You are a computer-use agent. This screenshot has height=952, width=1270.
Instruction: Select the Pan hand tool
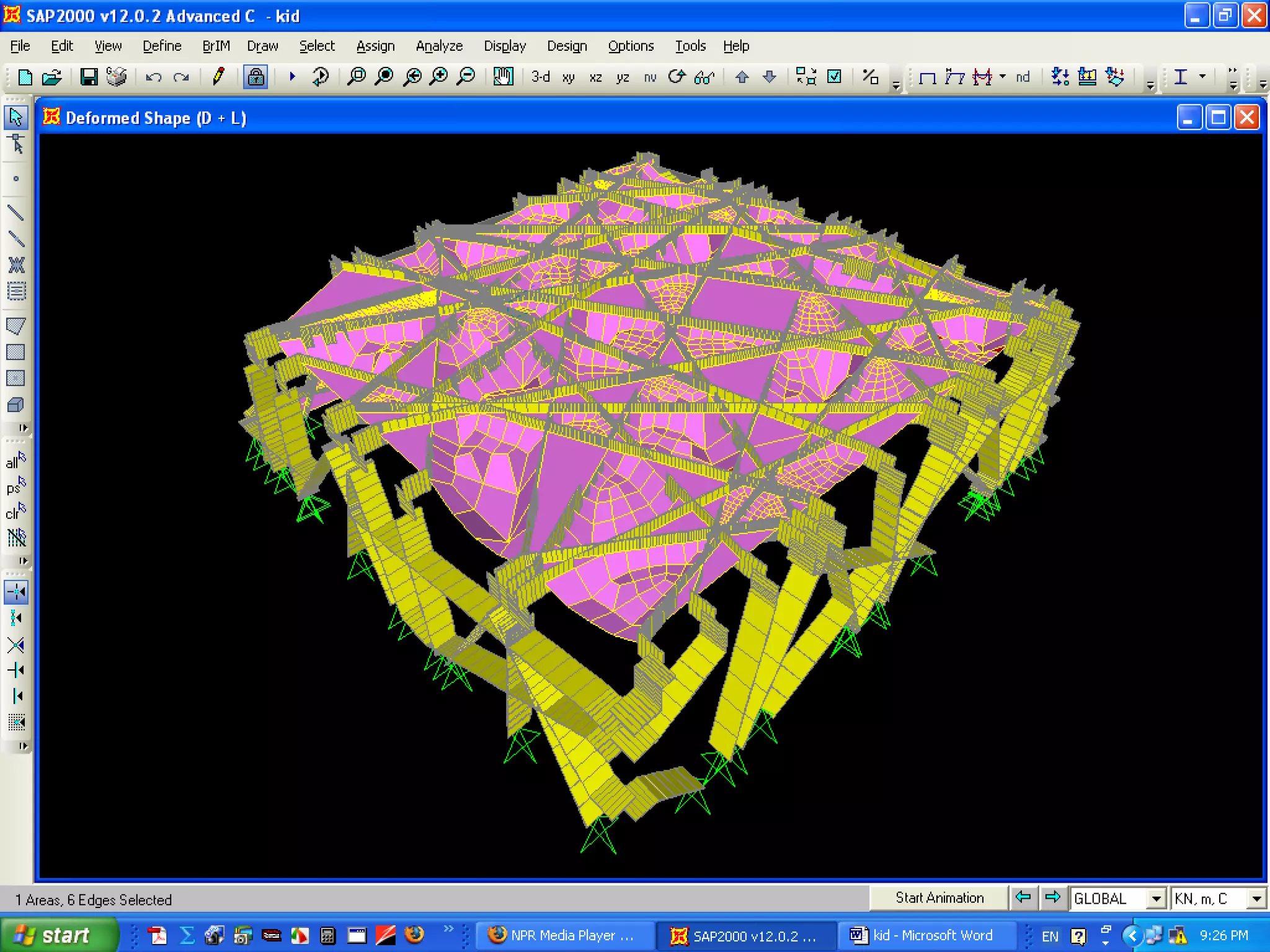tap(503, 77)
